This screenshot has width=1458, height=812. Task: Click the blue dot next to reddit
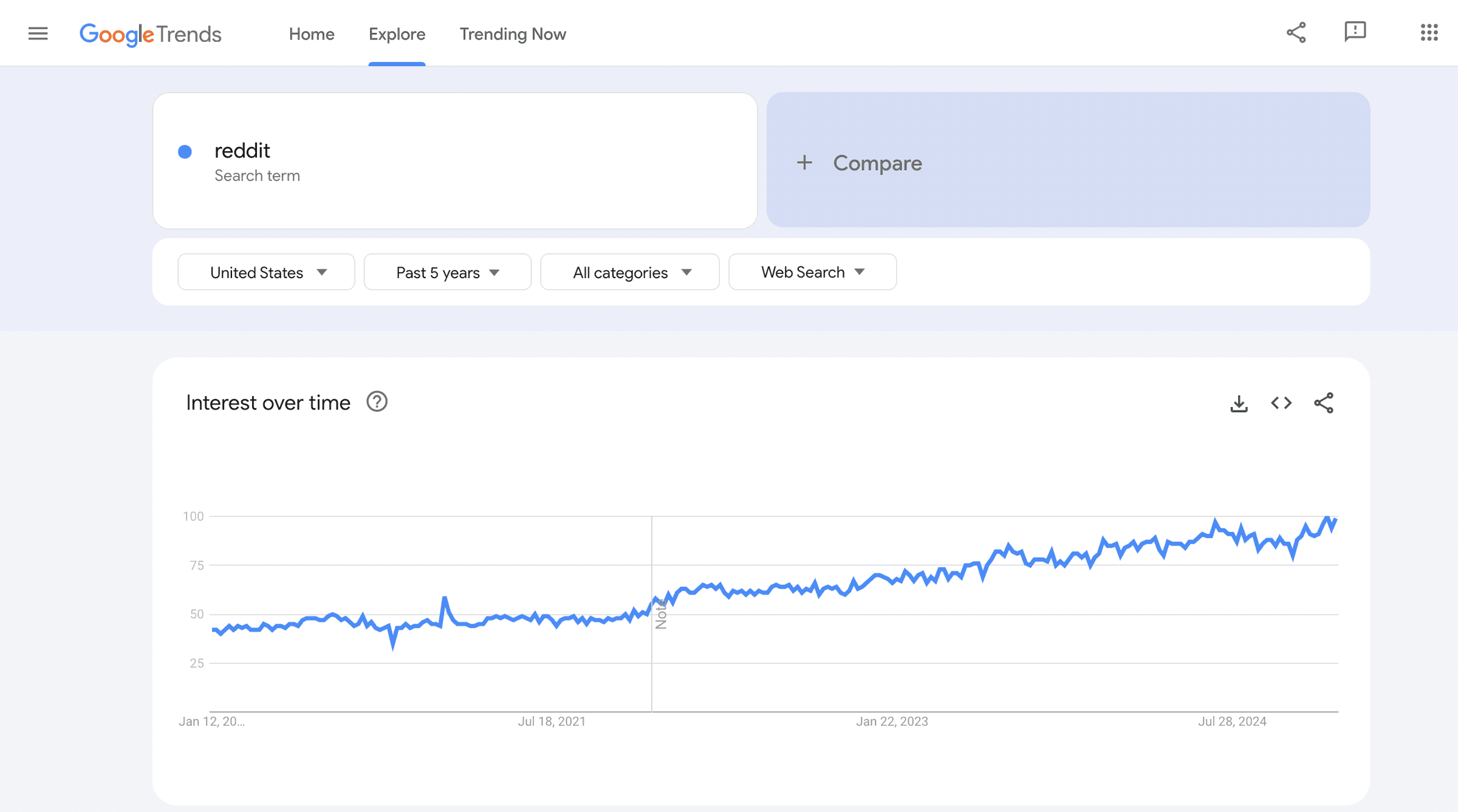pyautogui.click(x=185, y=152)
